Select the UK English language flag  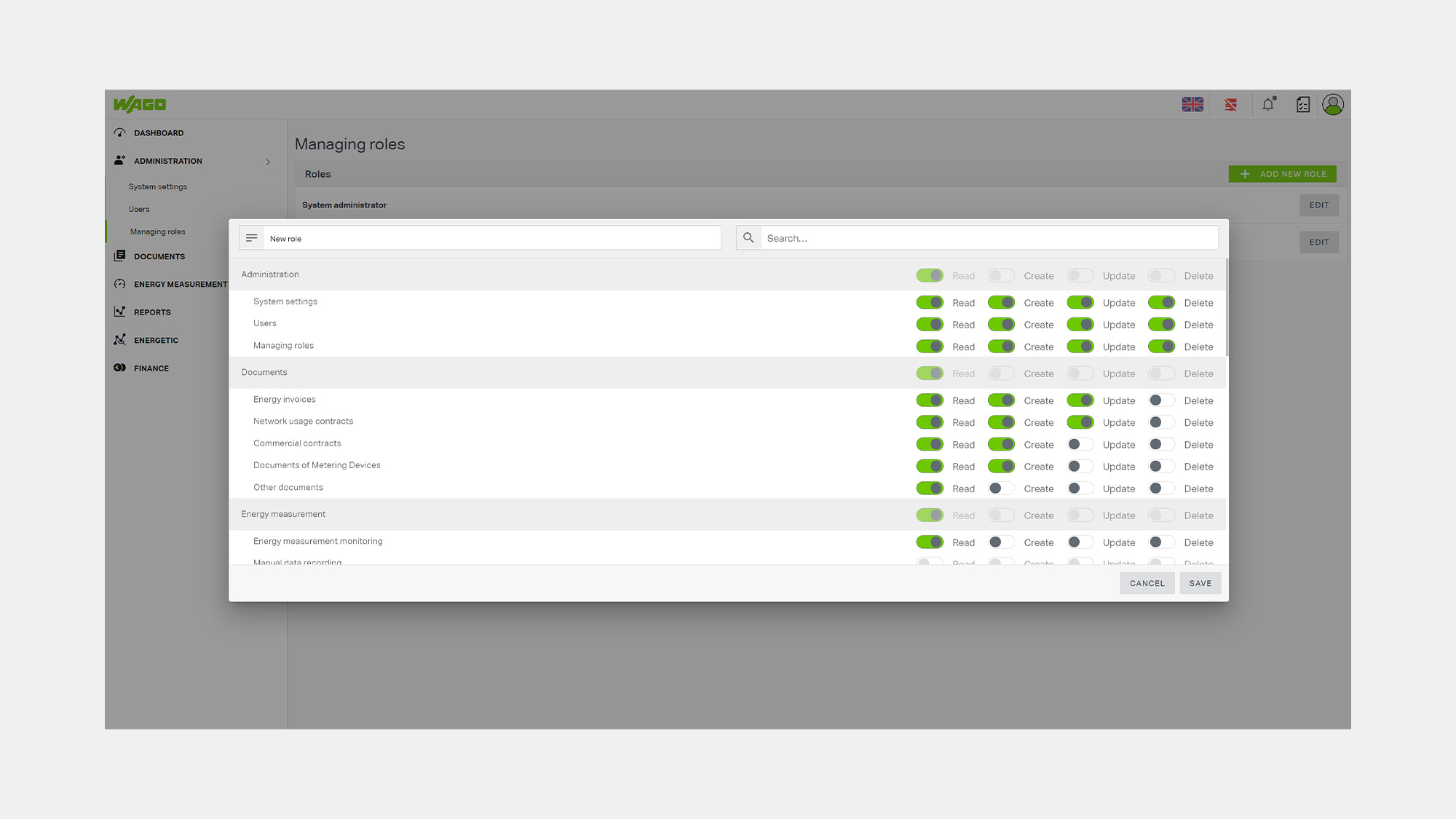[x=1192, y=105]
